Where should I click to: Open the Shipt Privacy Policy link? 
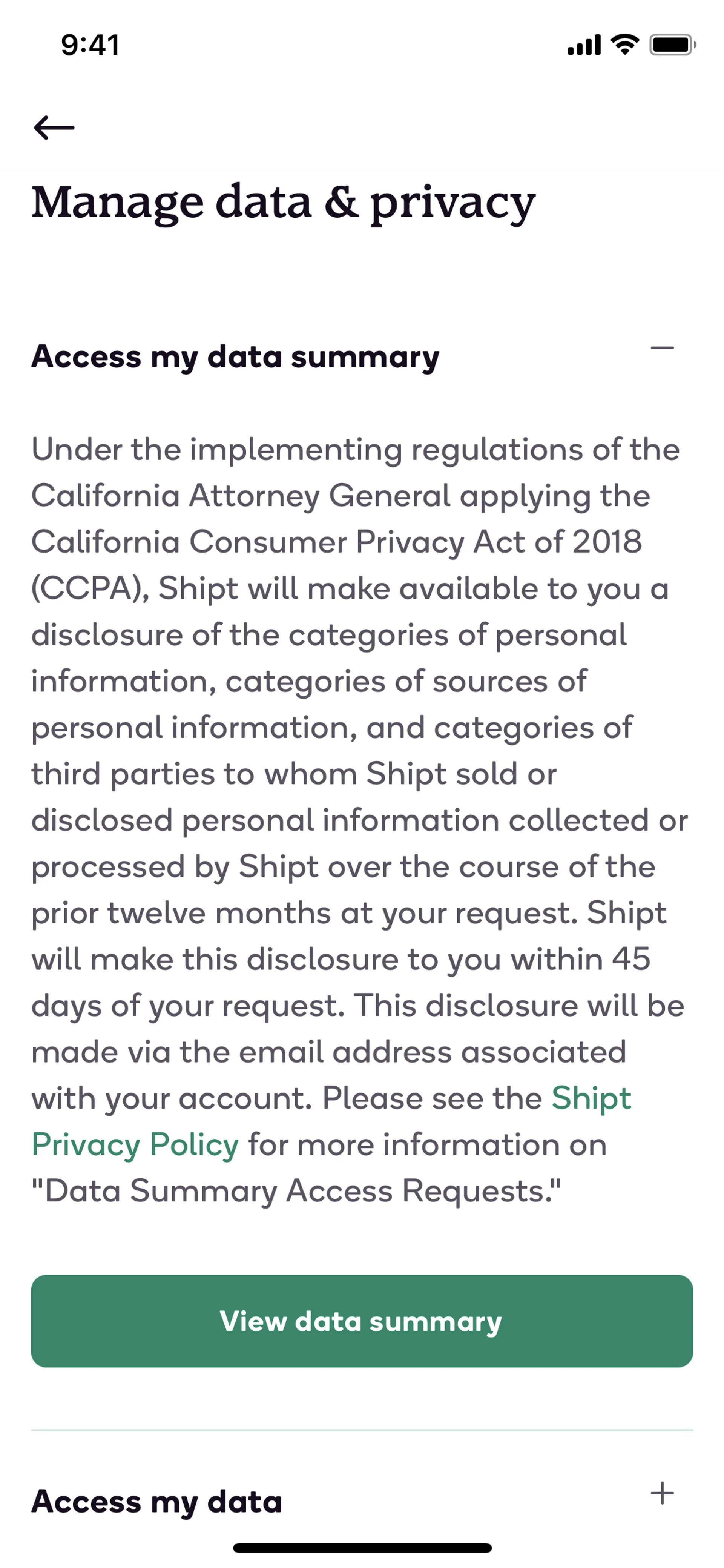(x=591, y=1099)
